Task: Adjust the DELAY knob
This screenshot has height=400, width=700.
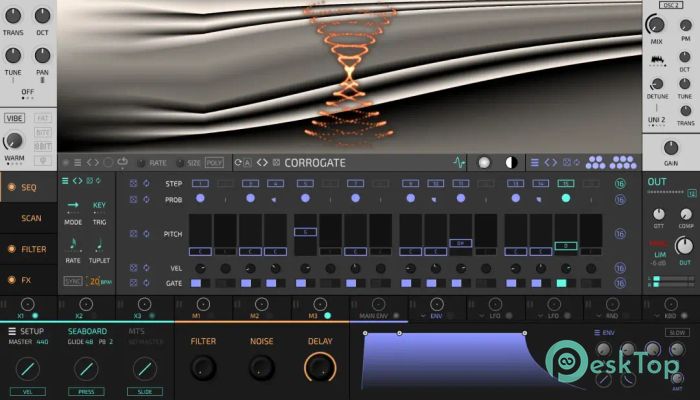Action: (x=320, y=369)
